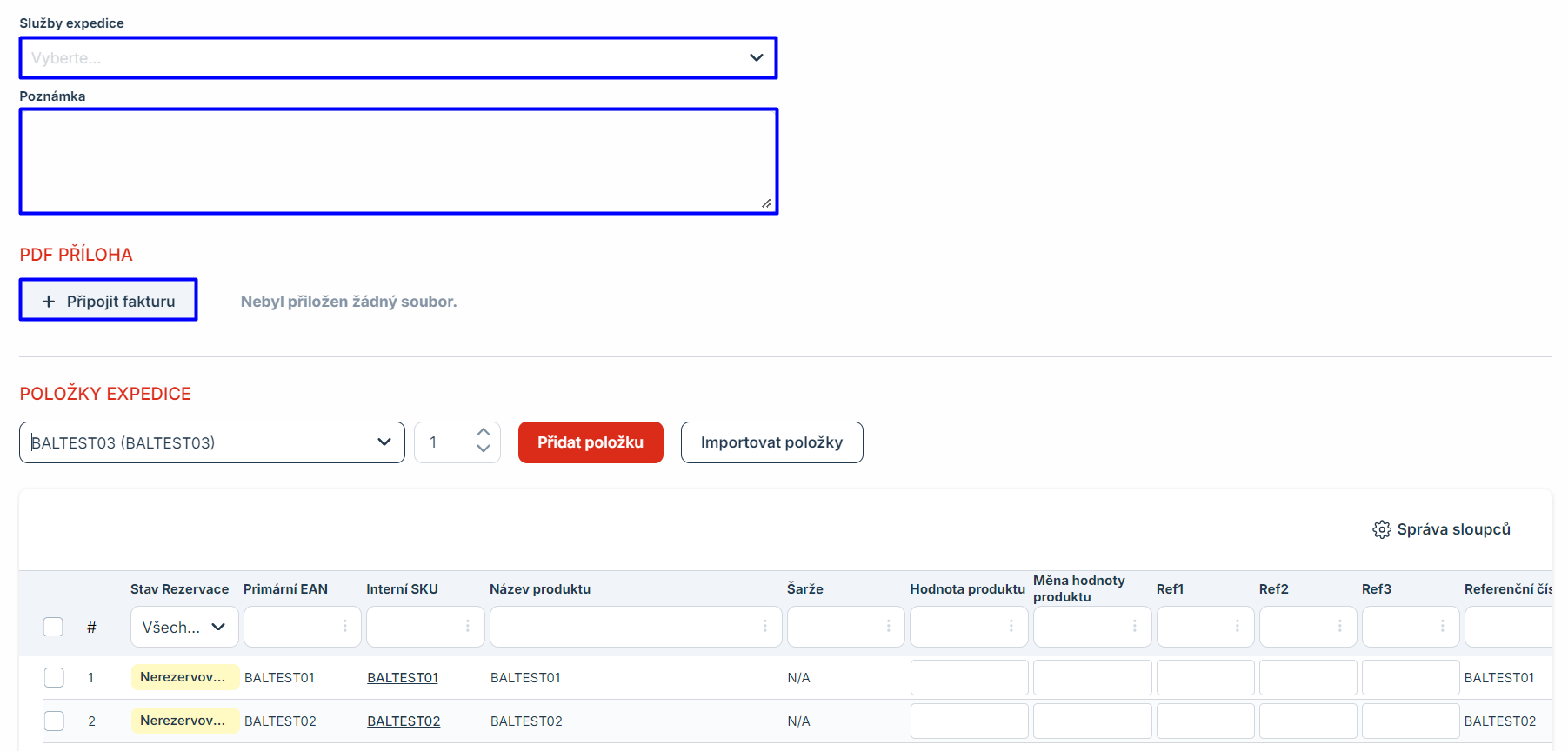Open filter options icon for Primární EAN
The image size is (1568, 751).
pos(345,626)
